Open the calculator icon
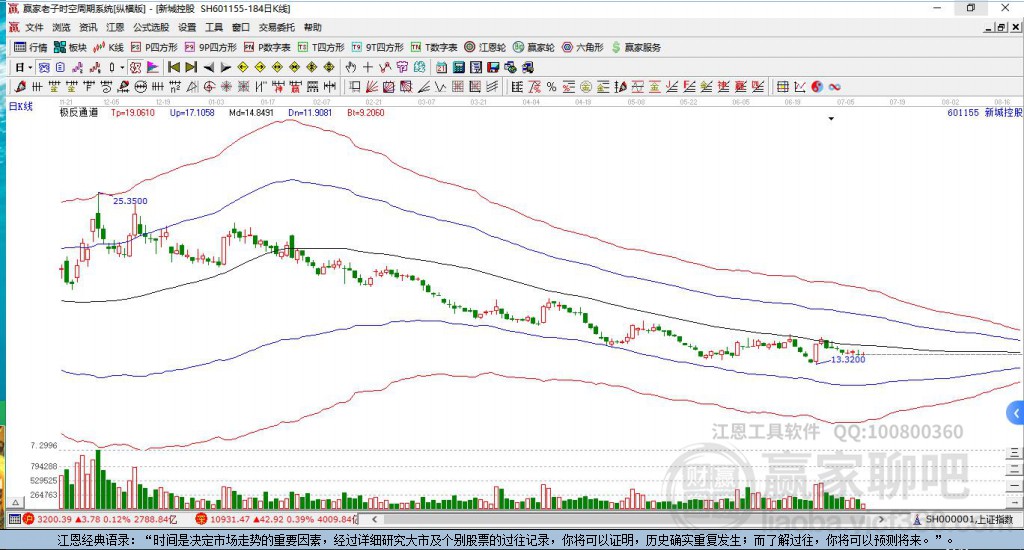The width and height of the screenshot is (1024, 550). click(458, 67)
